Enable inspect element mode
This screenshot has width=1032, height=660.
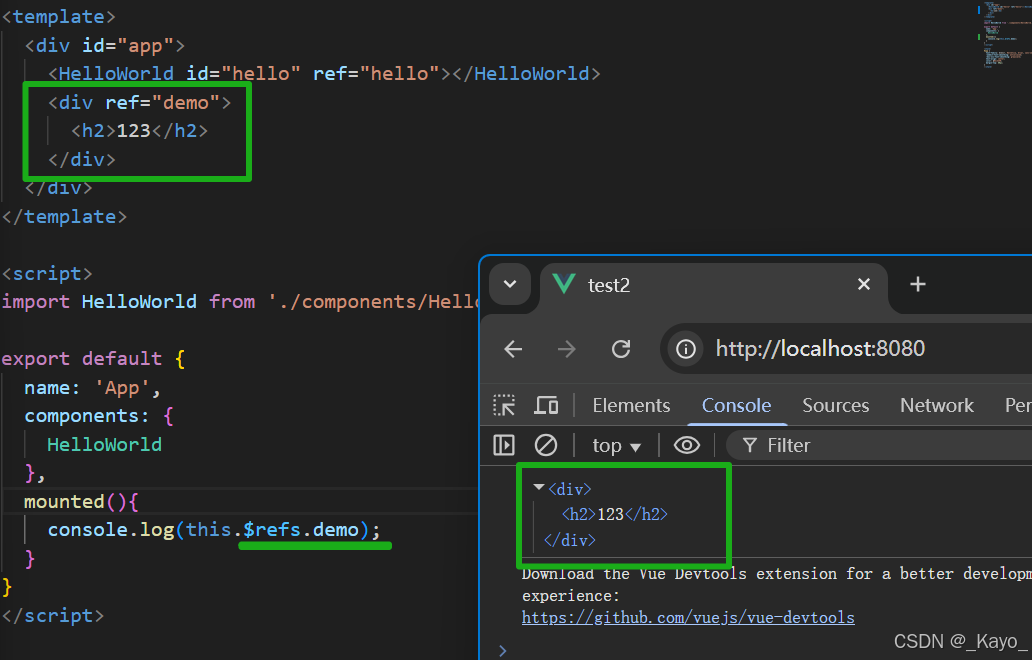point(505,405)
